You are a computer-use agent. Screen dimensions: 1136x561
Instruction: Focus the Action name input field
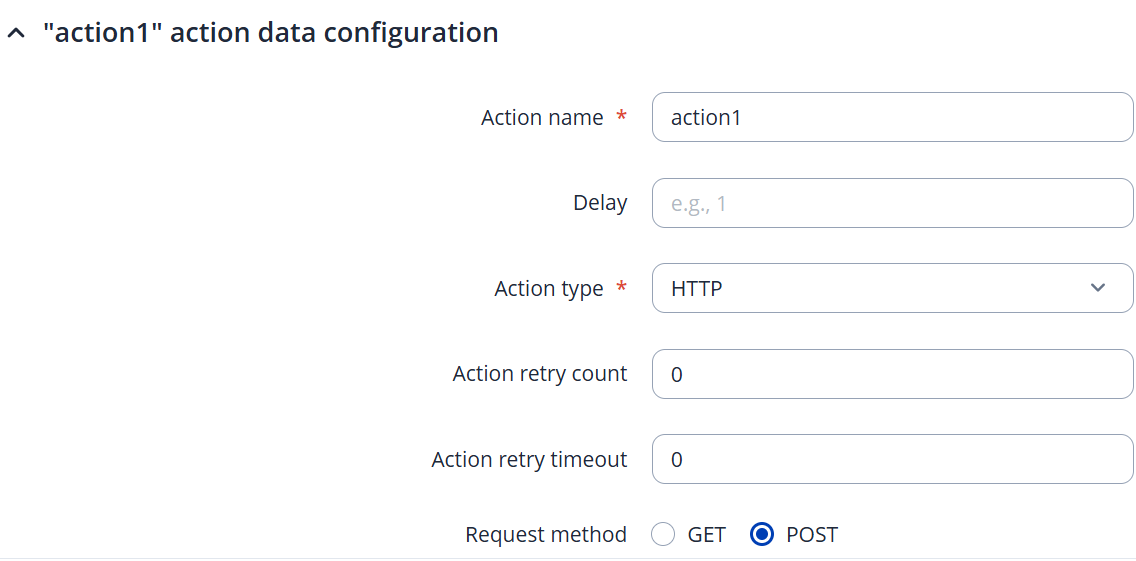click(x=891, y=118)
